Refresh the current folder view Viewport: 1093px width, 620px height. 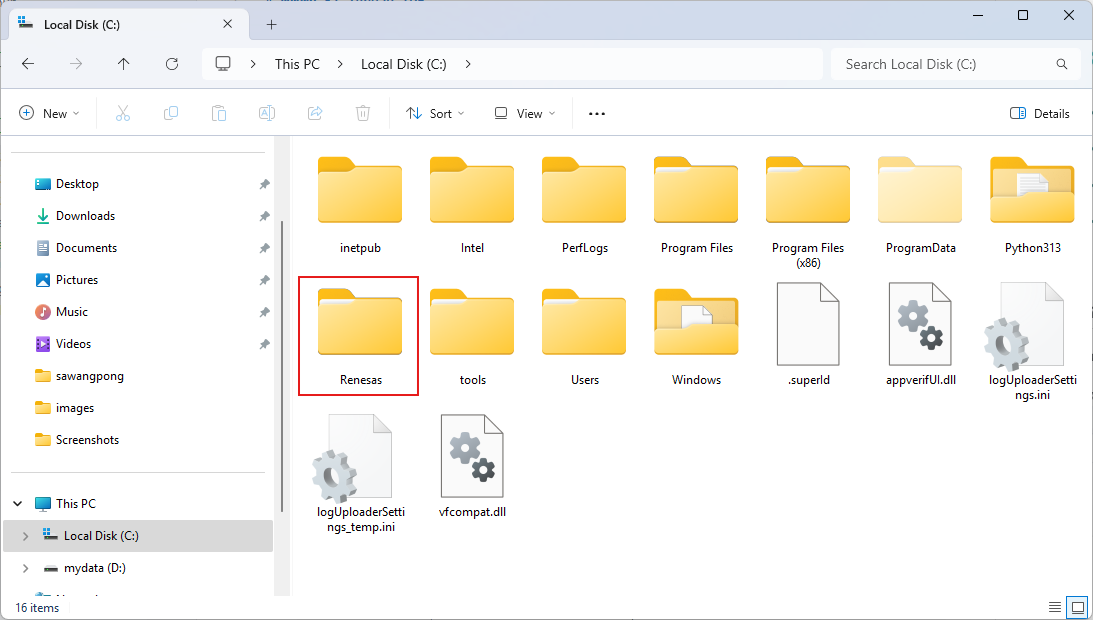[x=172, y=64]
